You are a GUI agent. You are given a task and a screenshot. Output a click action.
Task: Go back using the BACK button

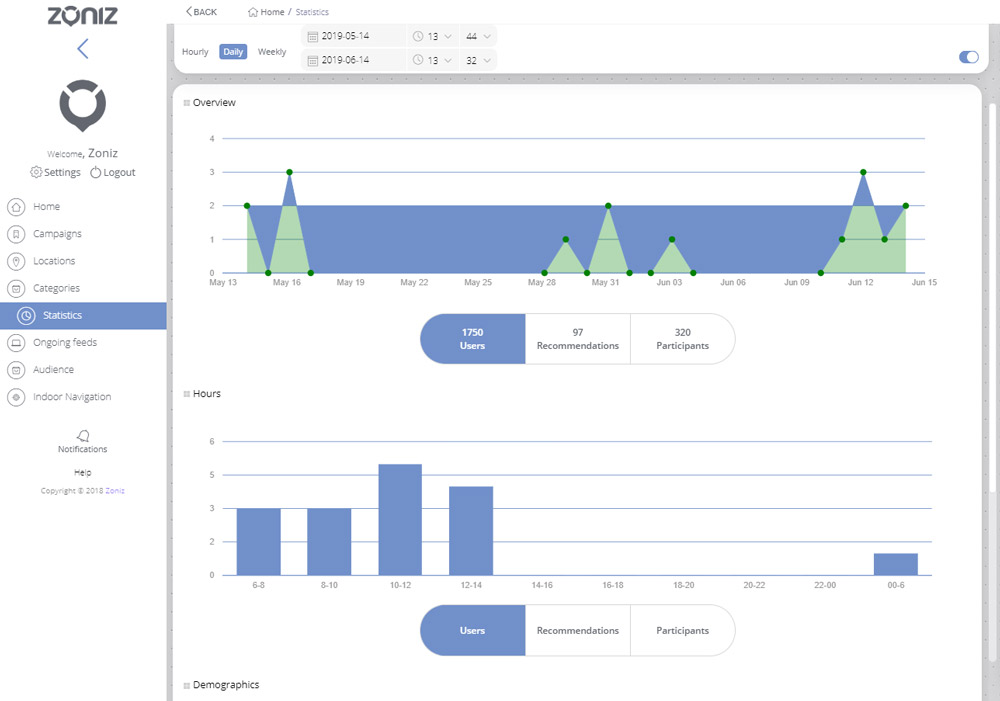[201, 12]
